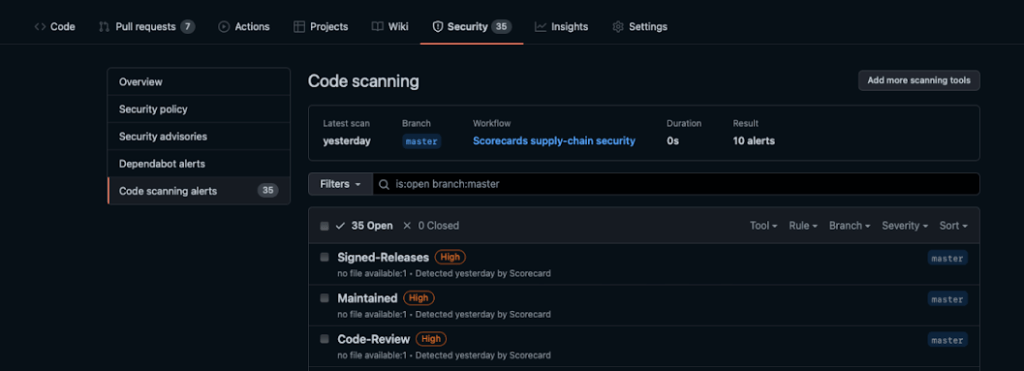Open Security policy in the sidebar

[x=199, y=109]
